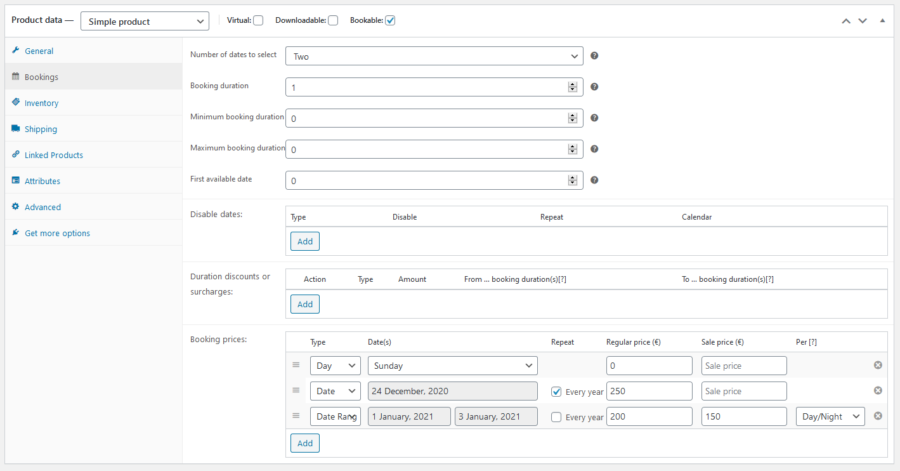Open the Linked Products tab

click(x=94, y=154)
